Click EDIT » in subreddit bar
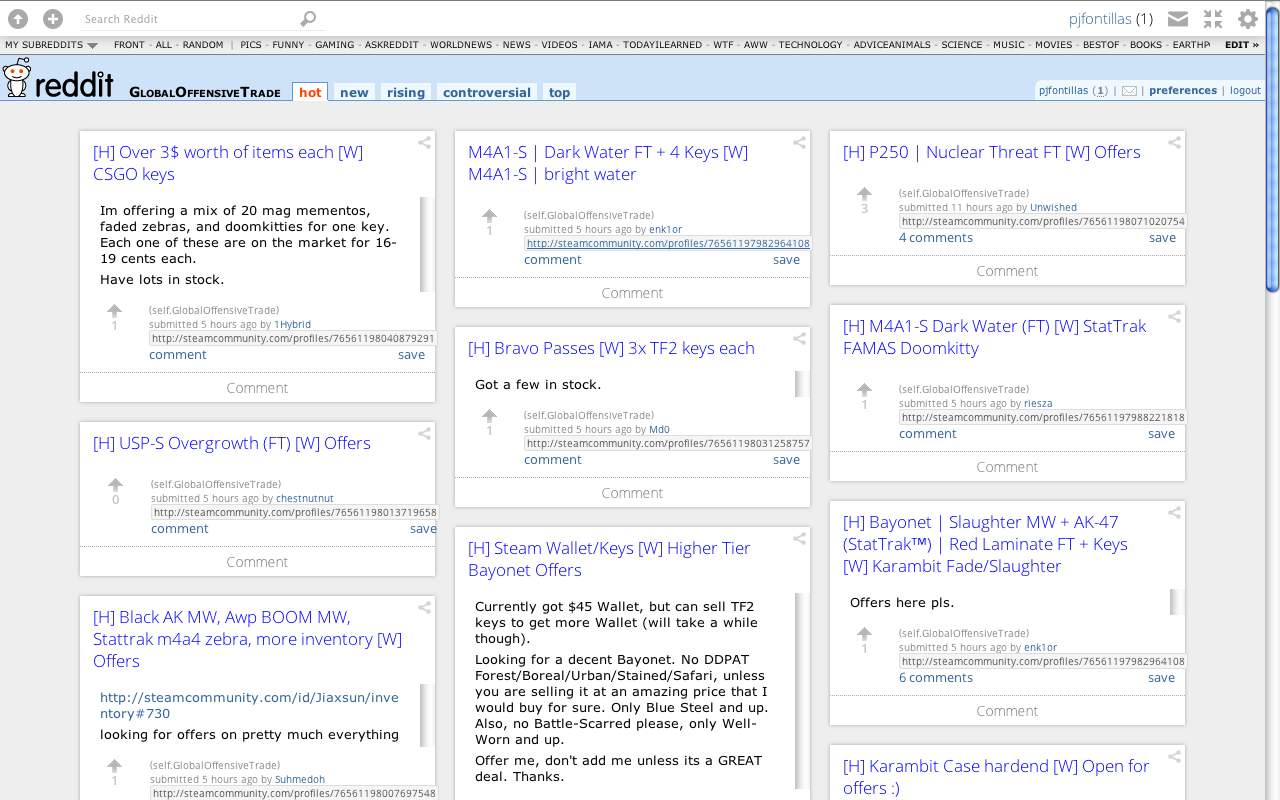This screenshot has height=800, width=1280. (1242, 45)
